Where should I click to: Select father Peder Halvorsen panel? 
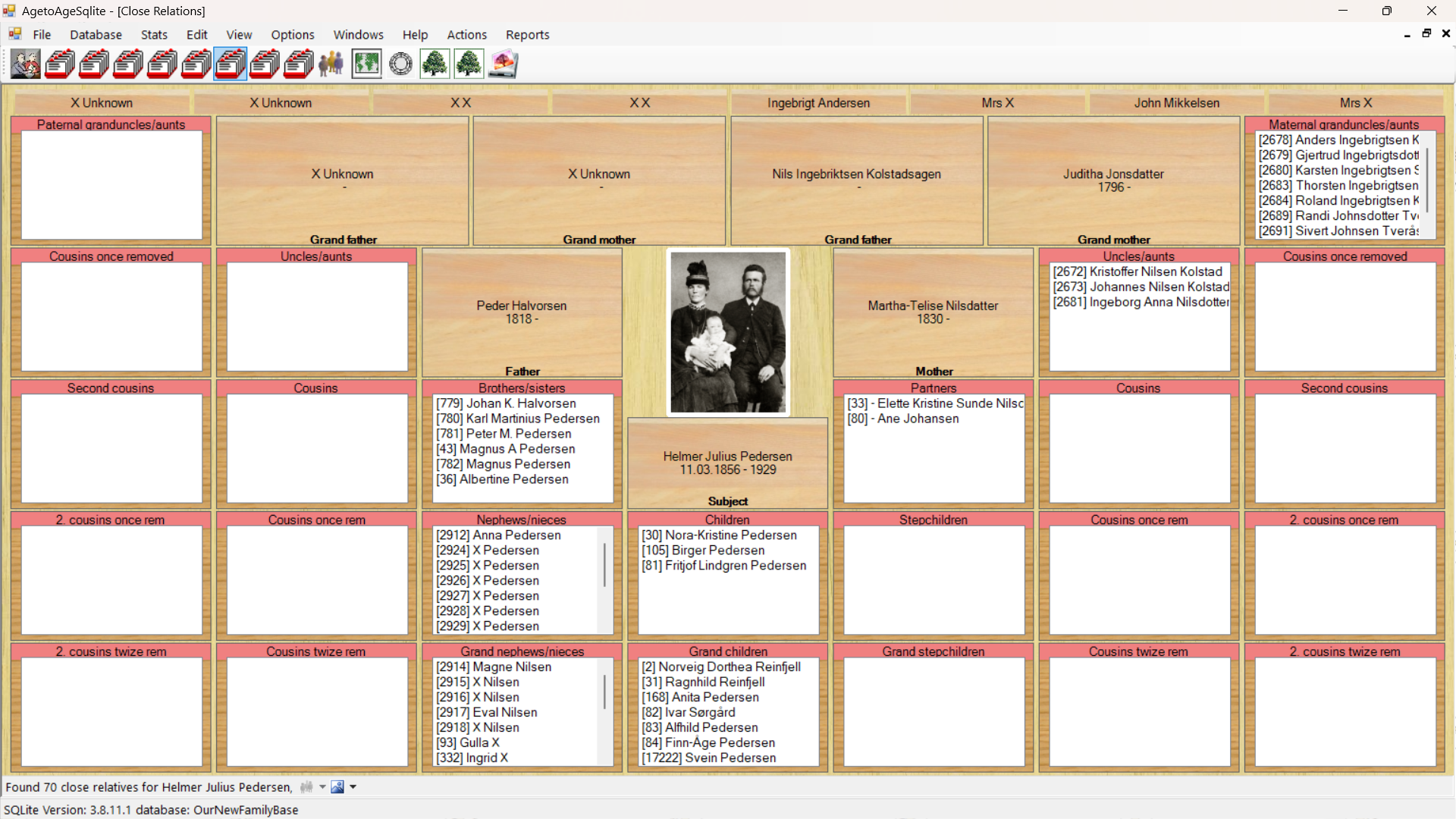[522, 312]
